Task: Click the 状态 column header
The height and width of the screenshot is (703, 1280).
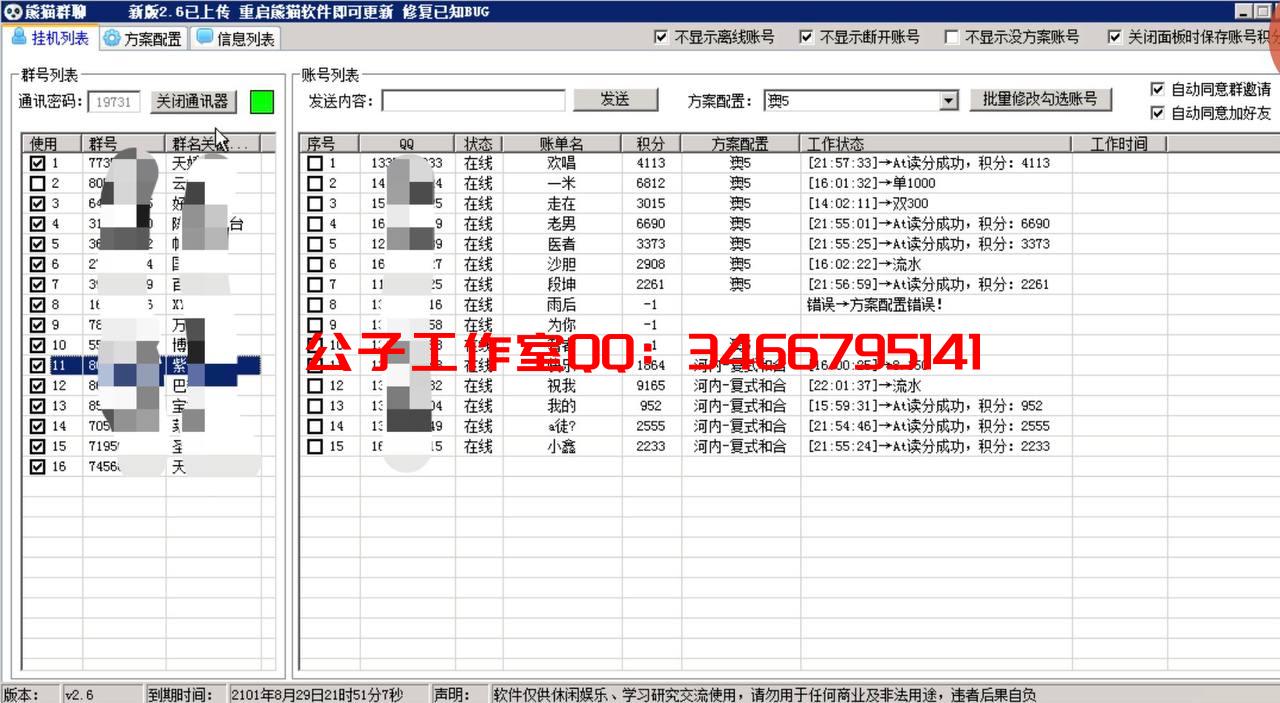Action: [x=478, y=144]
